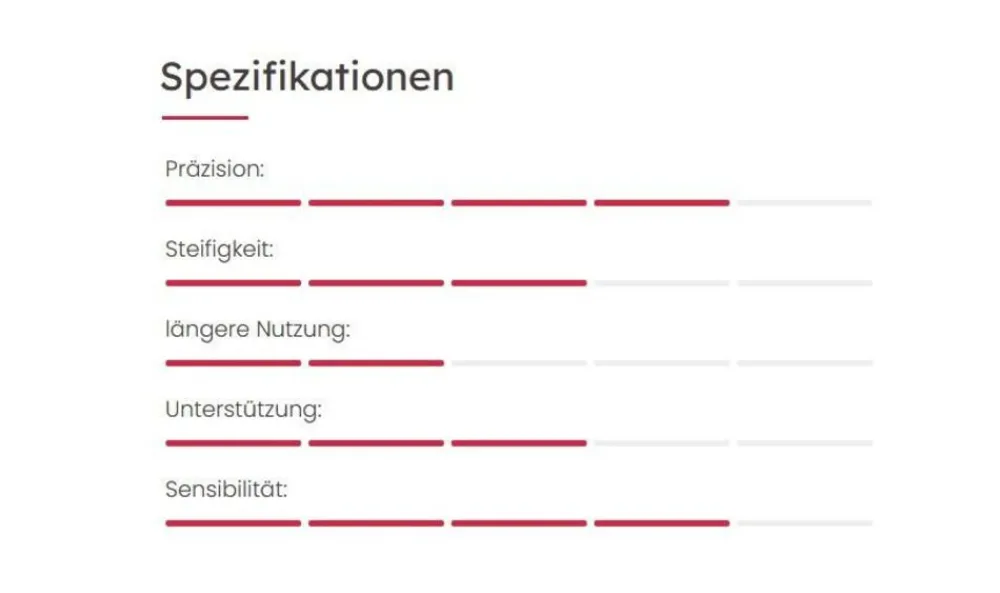Click third filled segment of Steifigkeit bar
The image size is (1000, 593).
pos(518,283)
